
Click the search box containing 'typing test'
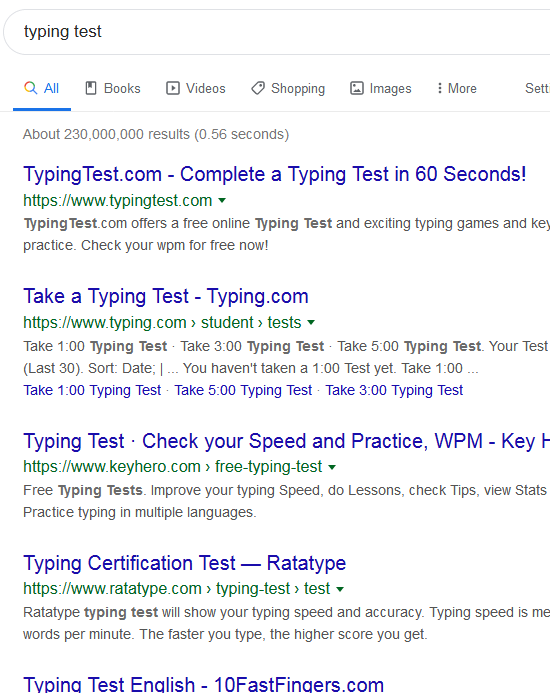click(277, 32)
